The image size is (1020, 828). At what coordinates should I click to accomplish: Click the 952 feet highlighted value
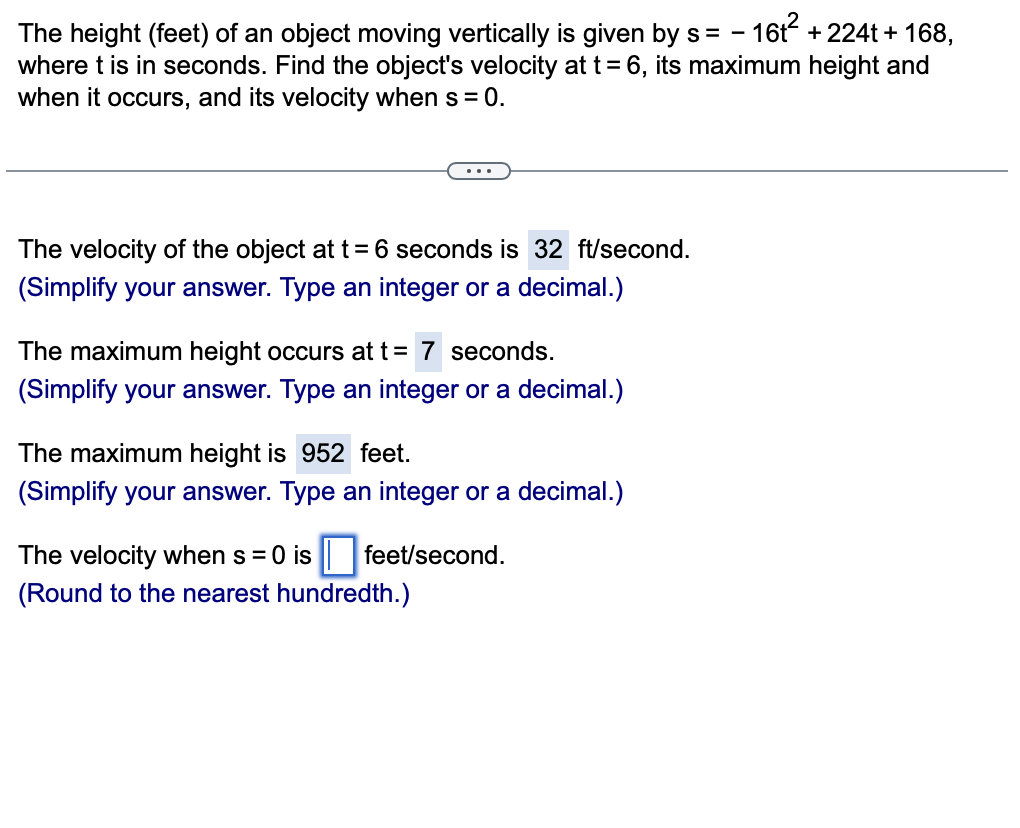click(322, 453)
